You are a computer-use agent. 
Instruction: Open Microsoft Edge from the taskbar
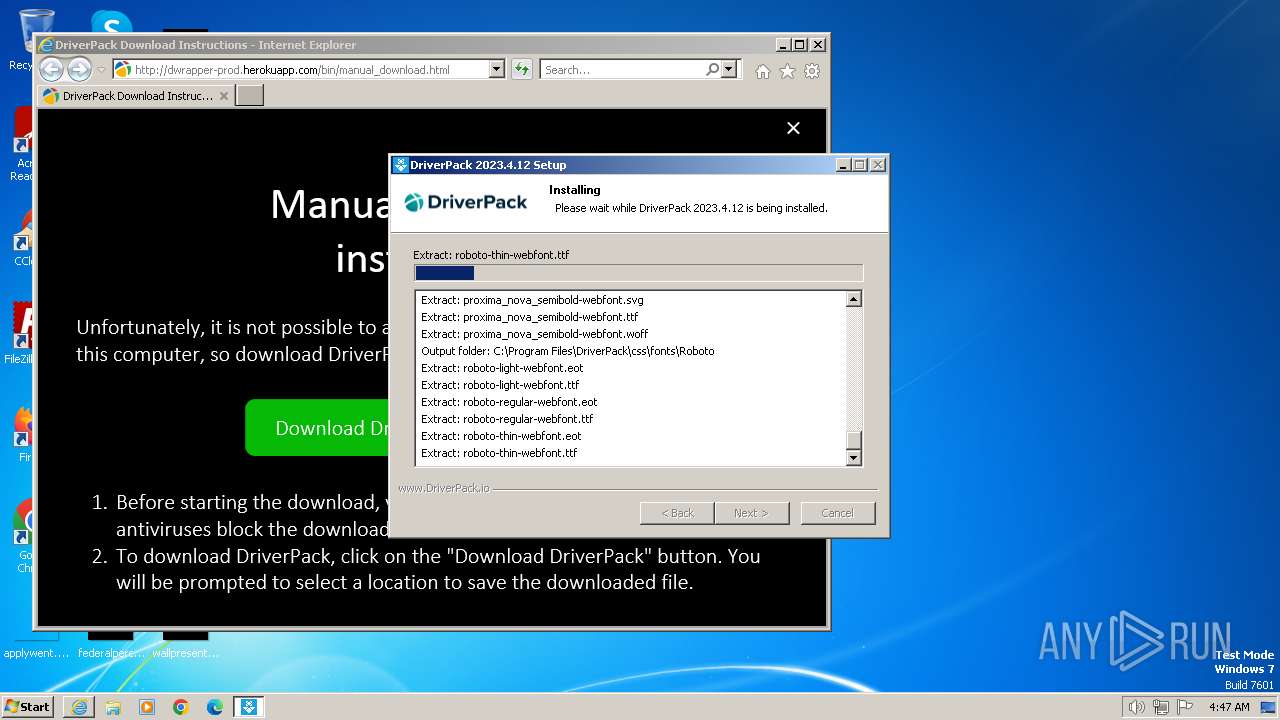click(x=215, y=707)
